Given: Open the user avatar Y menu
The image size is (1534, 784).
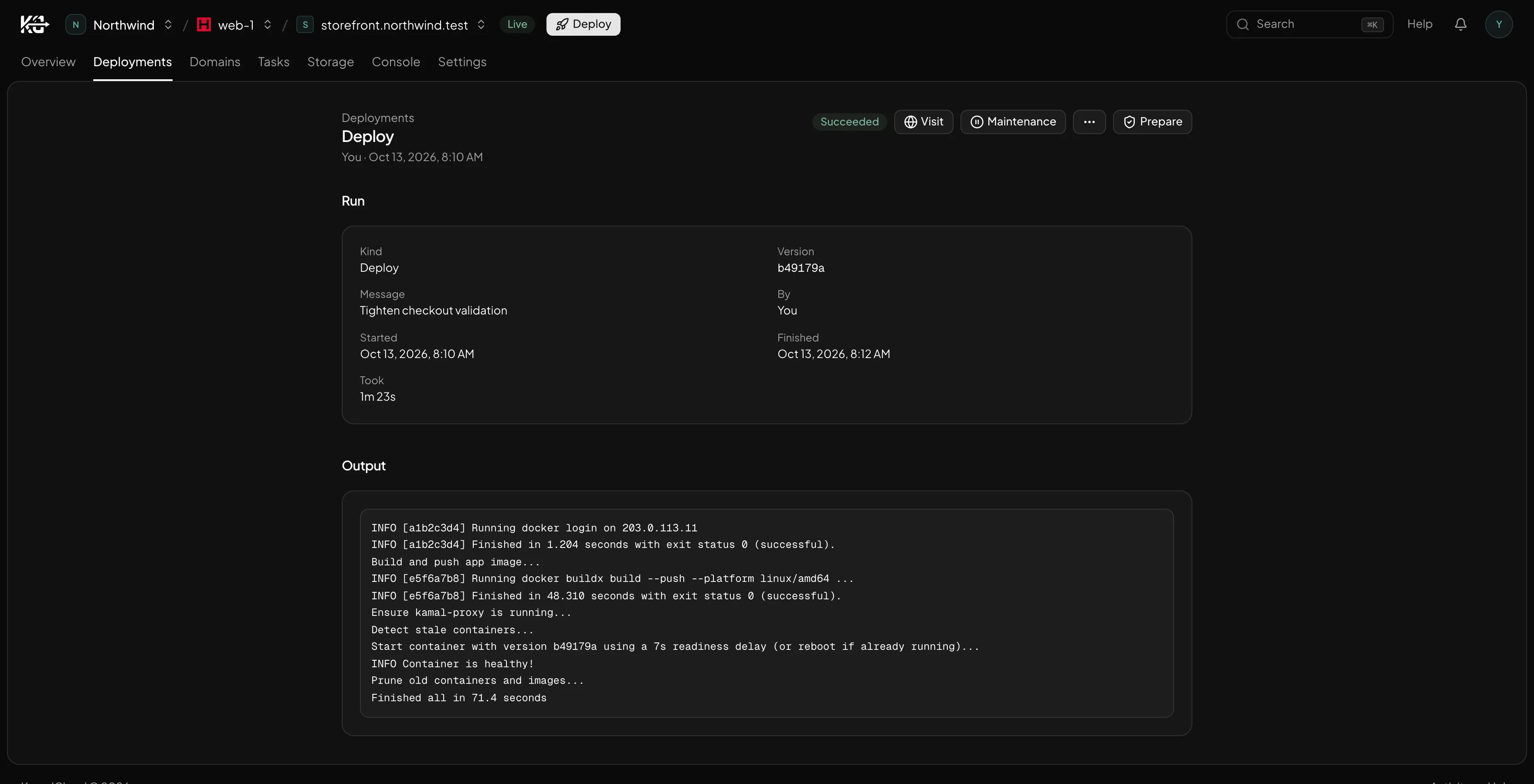Looking at the screenshot, I should pos(1499,24).
